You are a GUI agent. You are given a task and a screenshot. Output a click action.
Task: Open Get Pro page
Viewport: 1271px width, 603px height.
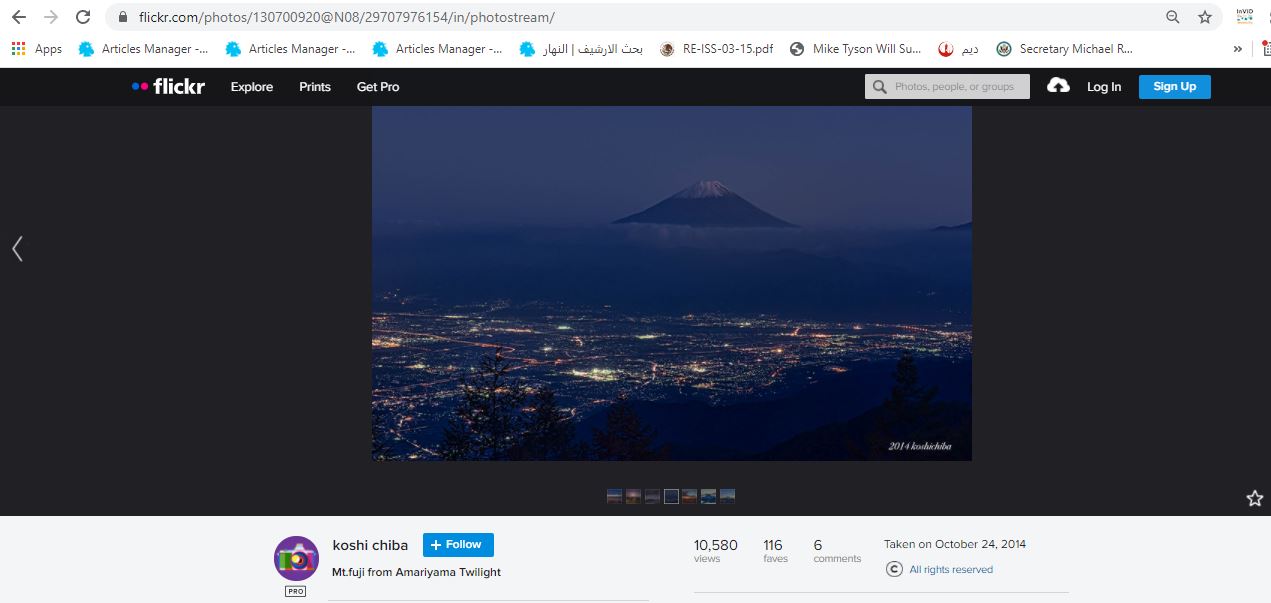(378, 87)
